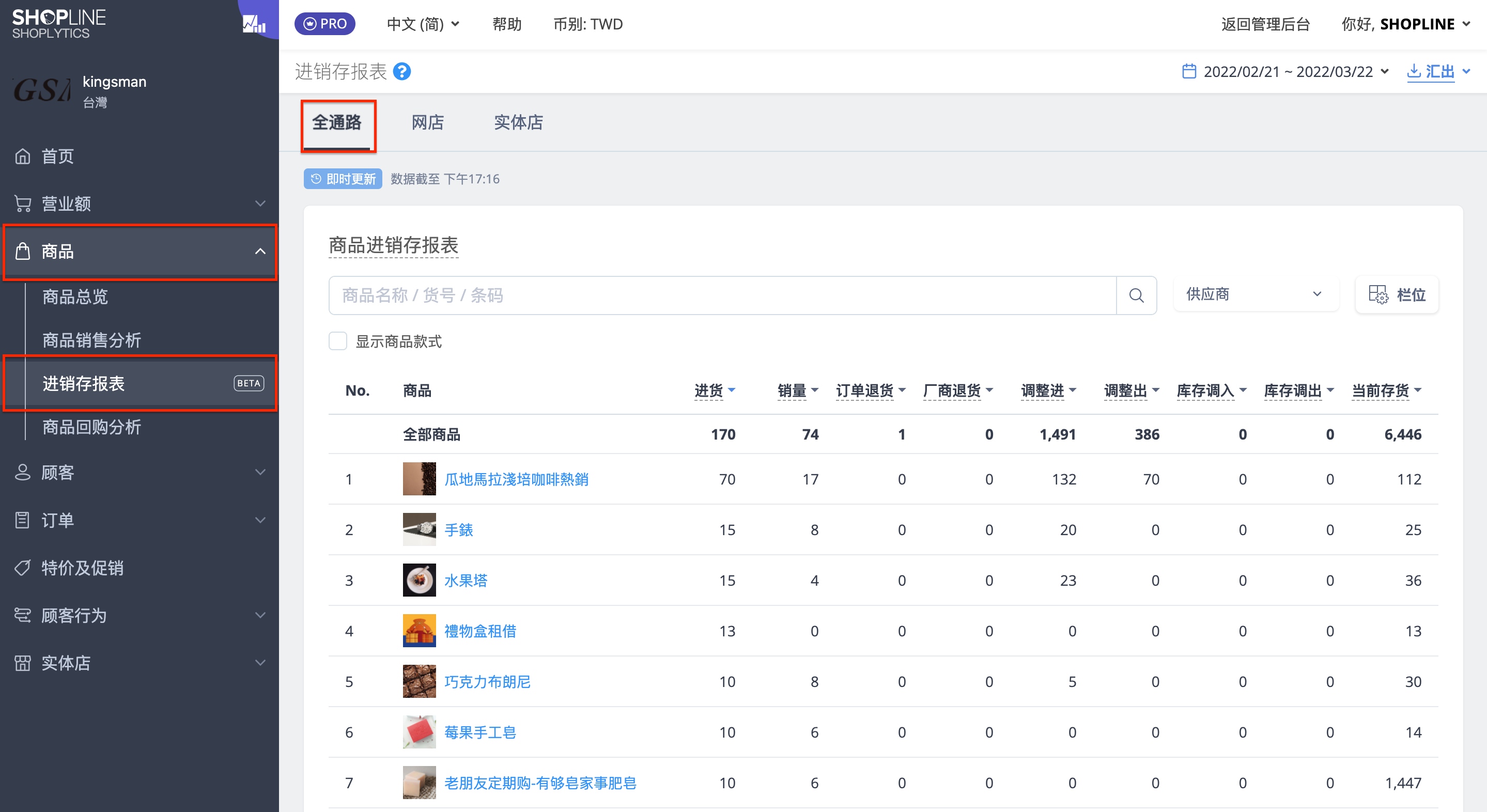Click 币别: TWD currency label
The width and height of the screenshot is (1487, 812).
coord(587,24)
